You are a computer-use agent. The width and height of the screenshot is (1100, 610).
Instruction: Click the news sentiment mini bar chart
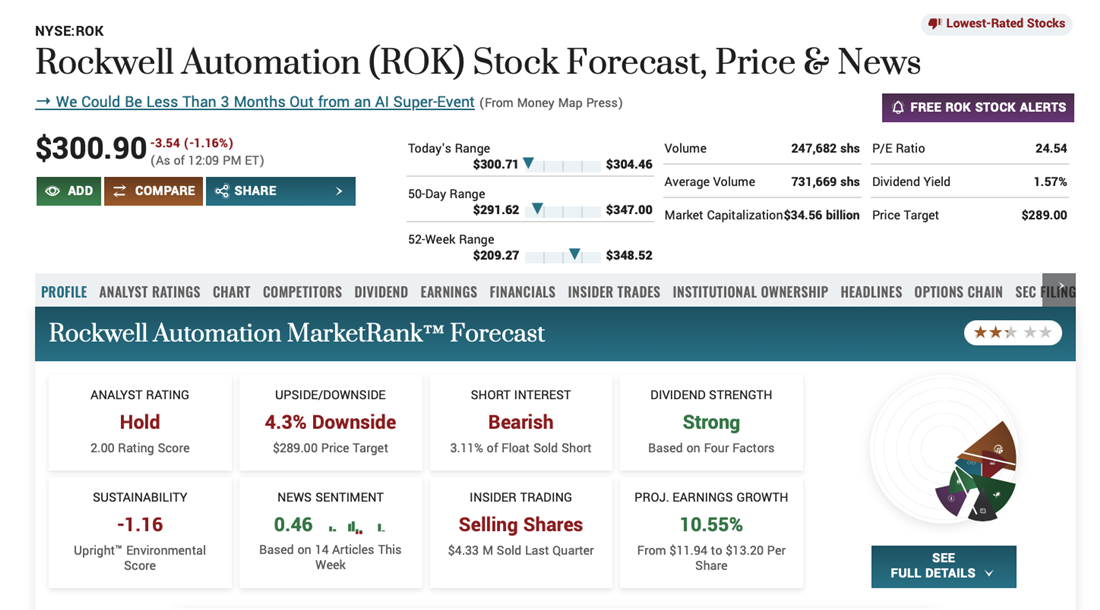point(357,526)
